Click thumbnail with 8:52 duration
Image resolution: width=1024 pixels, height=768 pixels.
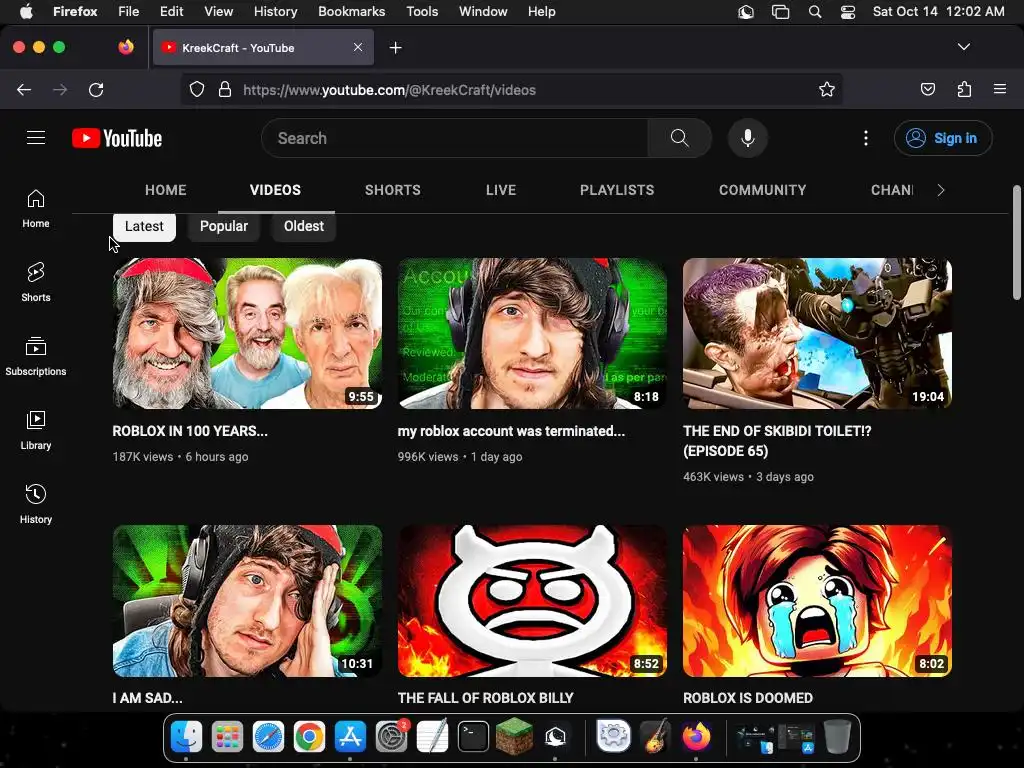(x=532, y=601)
